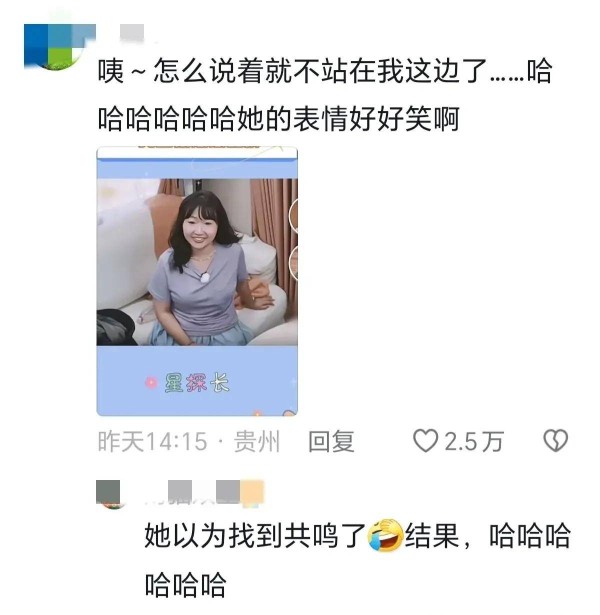This screenshot has height=615, width=600.
Task: Tap the pink flower icon beside 星探长
Action: tap(151, 383)
